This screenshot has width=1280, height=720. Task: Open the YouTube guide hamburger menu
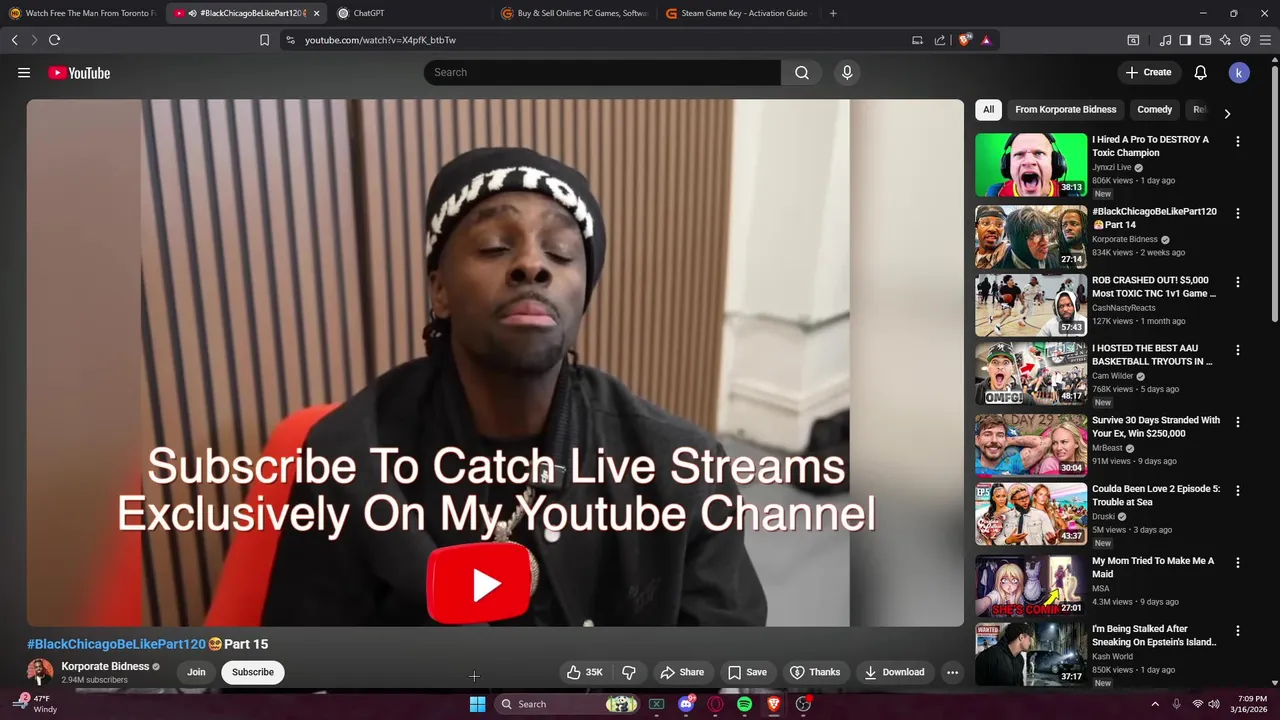click(x=24, y=72)
